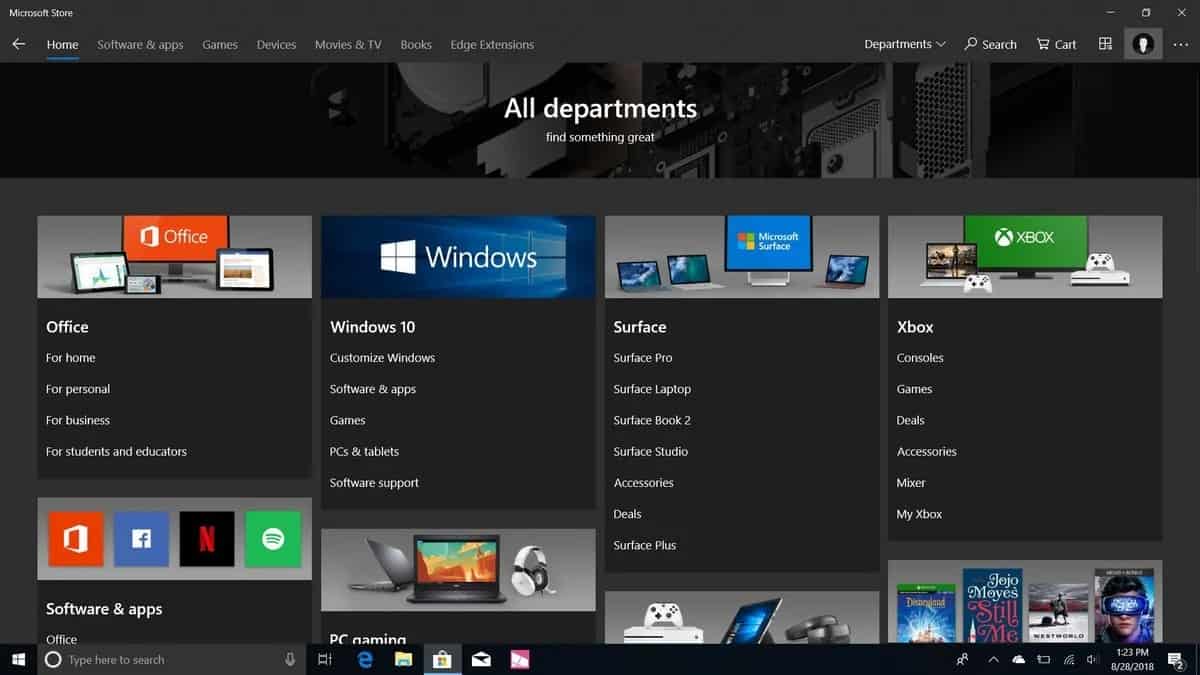1200x675 pixels.
Task: Open the Surface Pro link
Action: coord(642,357)
